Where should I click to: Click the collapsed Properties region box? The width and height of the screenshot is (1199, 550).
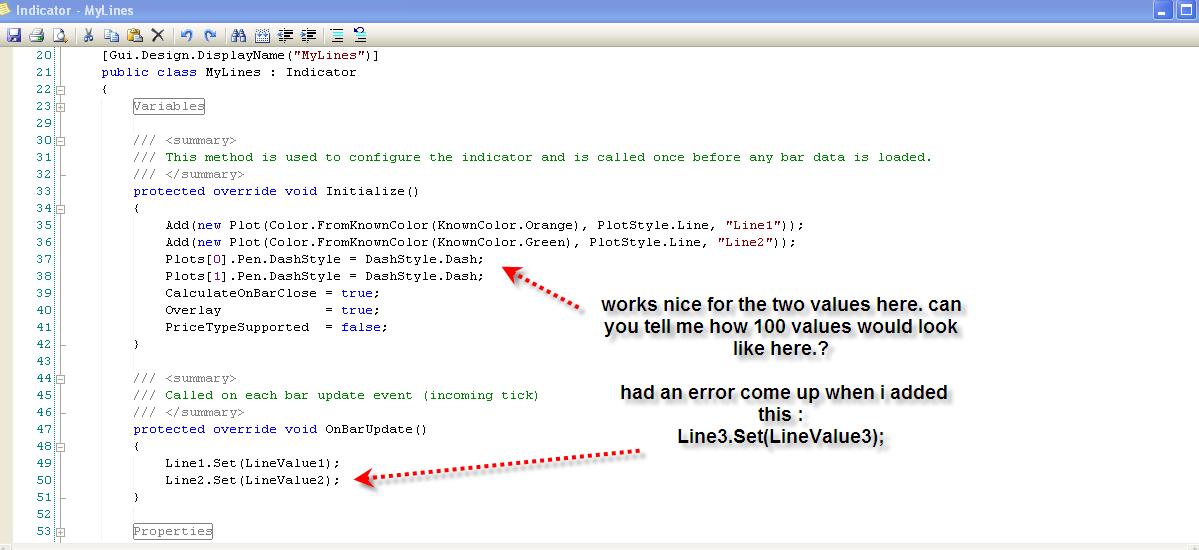(173, 531)
